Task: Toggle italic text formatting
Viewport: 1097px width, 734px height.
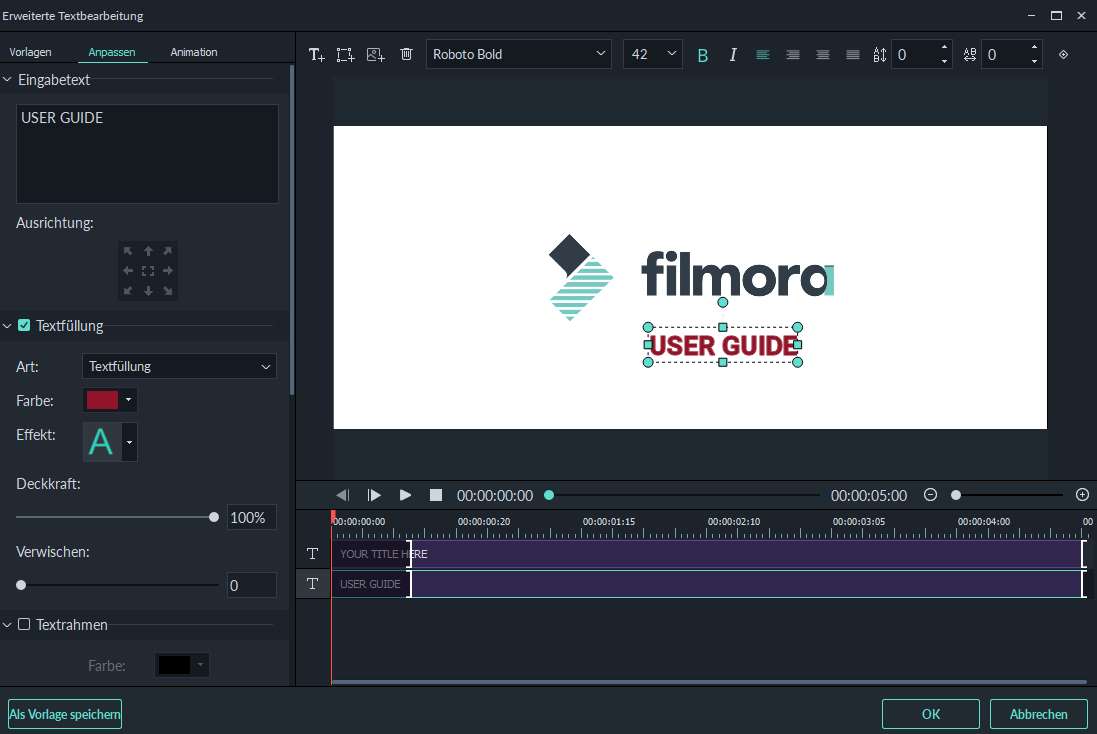Action: [733, 55]
